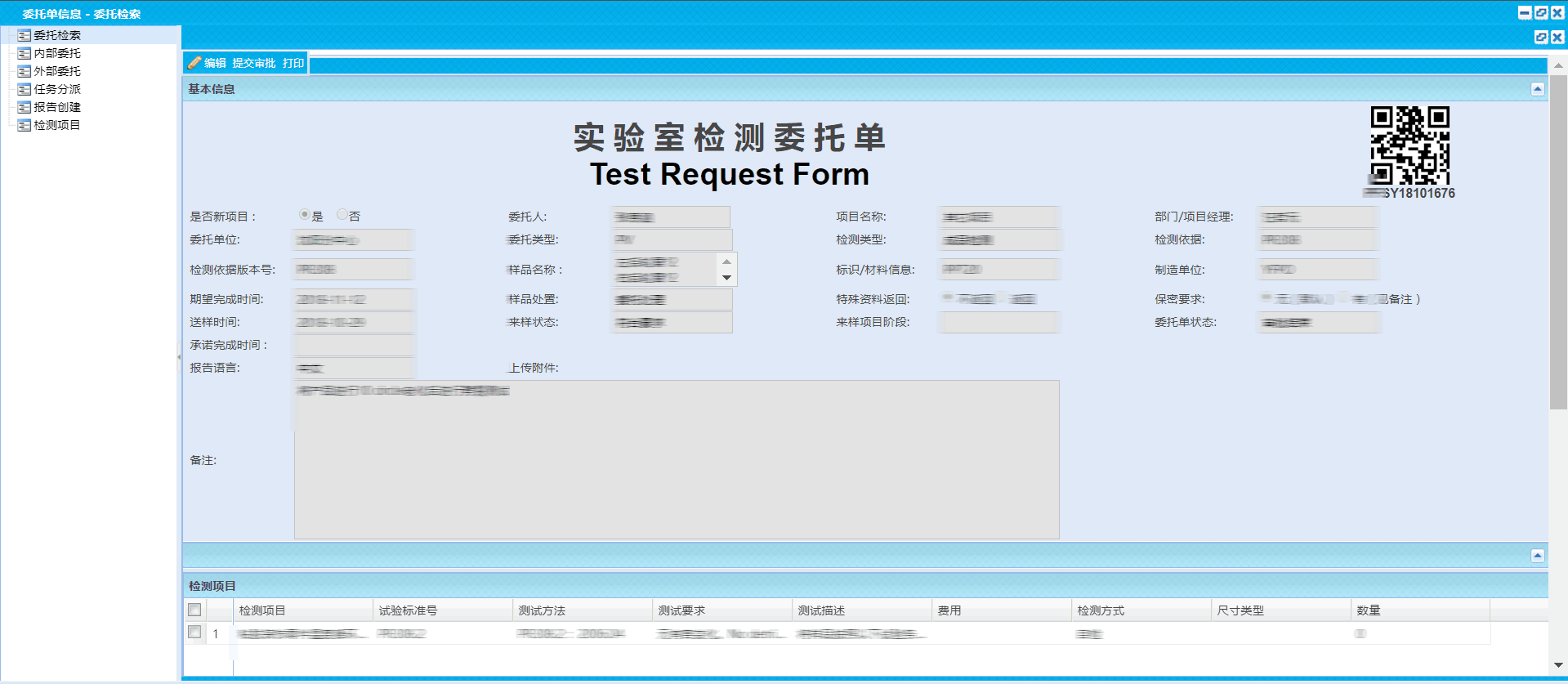This screenshot has width=1568, height=684.
Task: Click the pencil edit icon in toolbar
Action: (194, 63)
